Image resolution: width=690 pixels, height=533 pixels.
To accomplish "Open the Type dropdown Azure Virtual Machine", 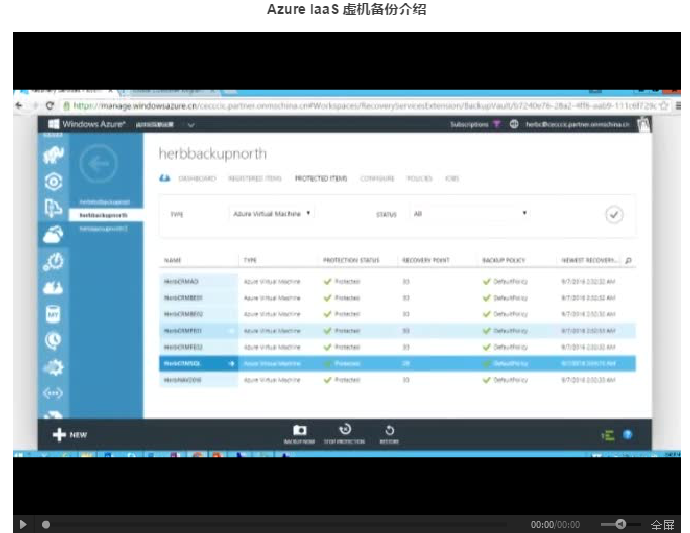I will pyautogui.click(x=272, y=213).
